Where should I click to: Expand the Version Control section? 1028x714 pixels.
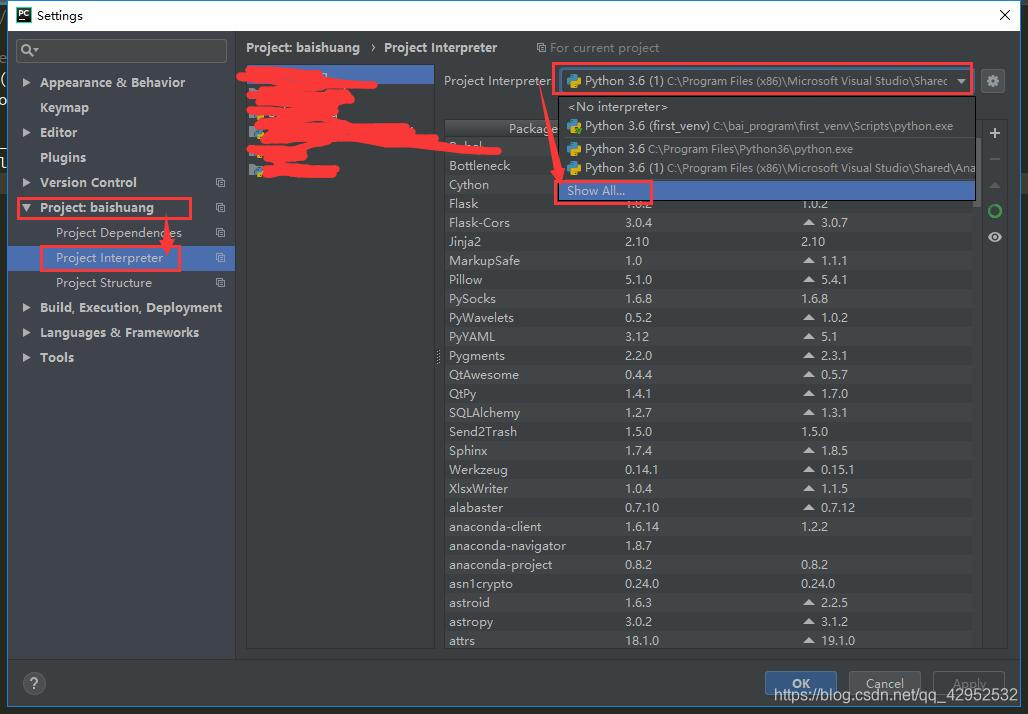coord(26,182)
